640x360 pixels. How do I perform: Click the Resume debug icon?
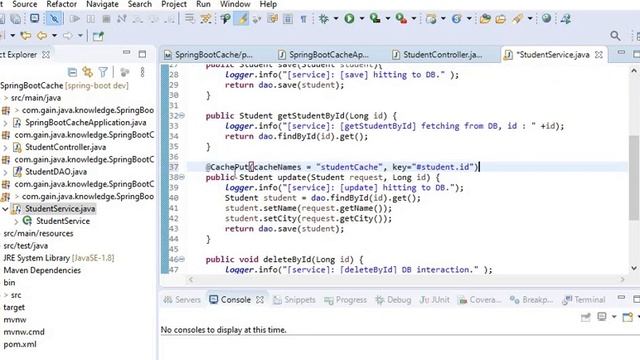74,18
